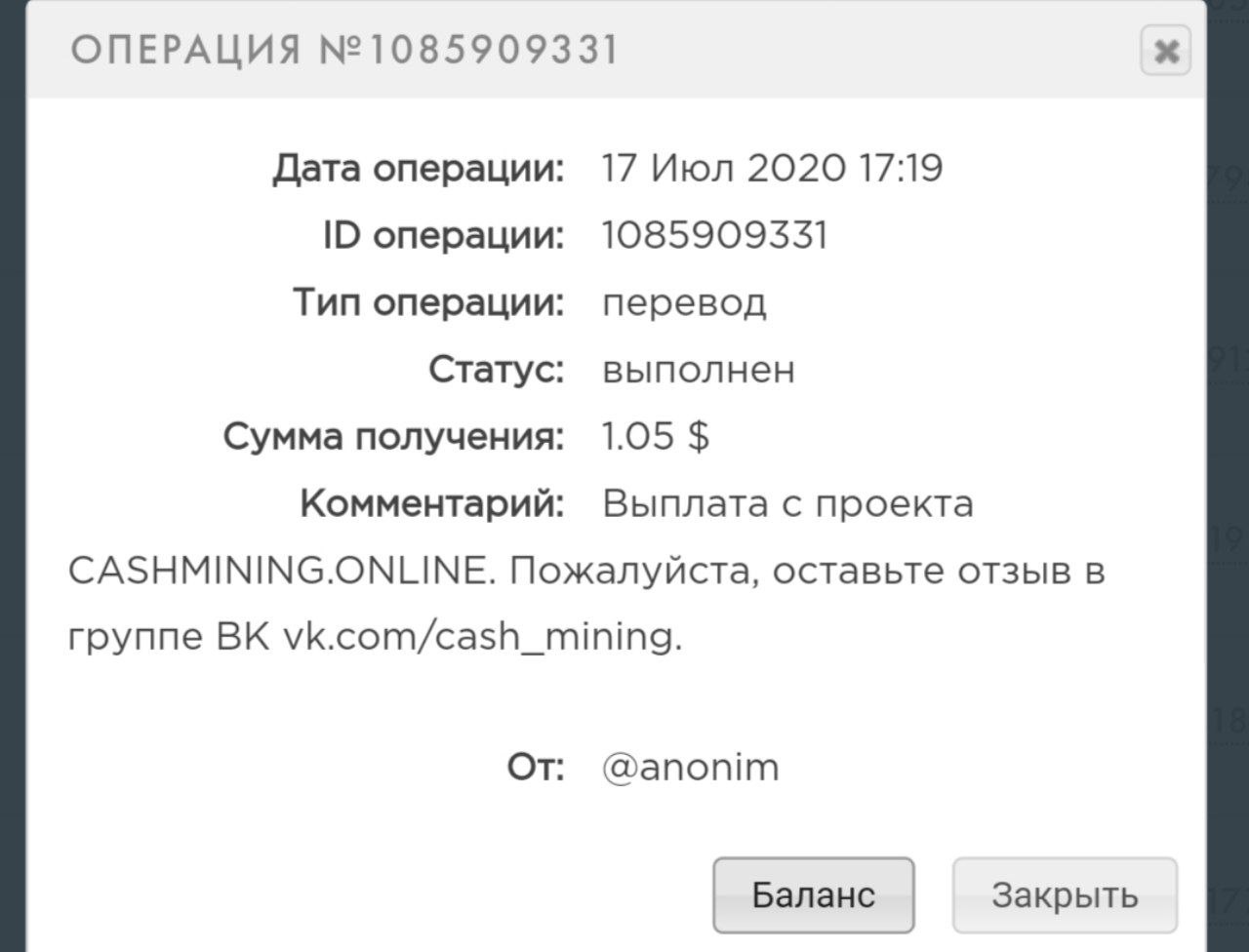Viewport: 1249px width, 952px height.
Task: Click the Тип операции label
Action: click(429, 302)
